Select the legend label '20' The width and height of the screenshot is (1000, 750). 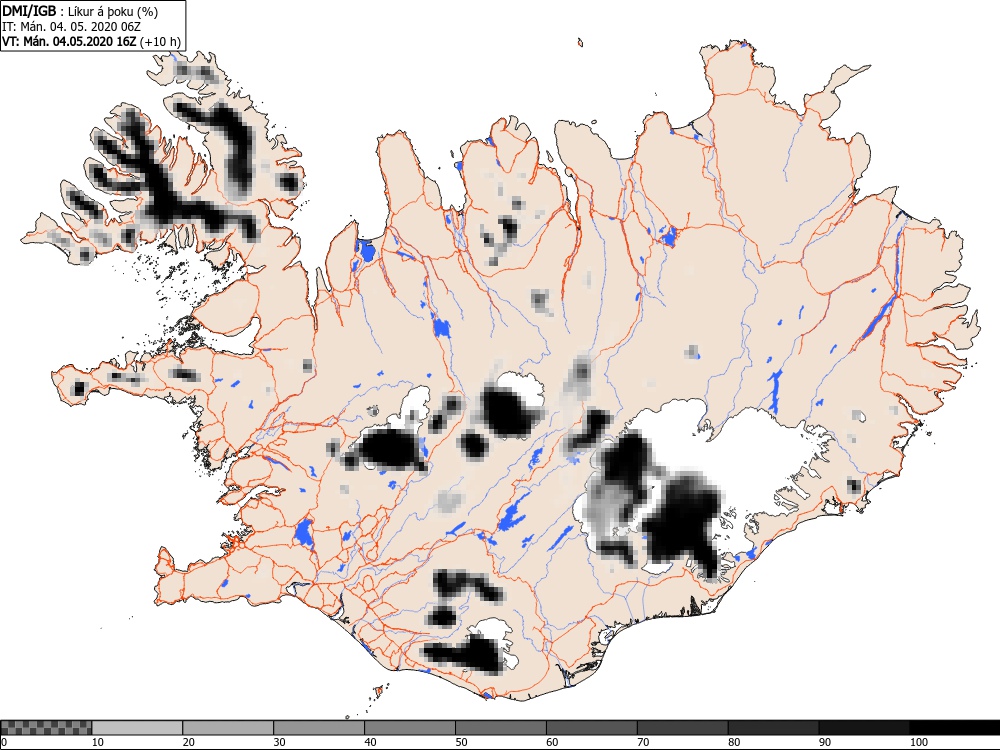(189, 742)
